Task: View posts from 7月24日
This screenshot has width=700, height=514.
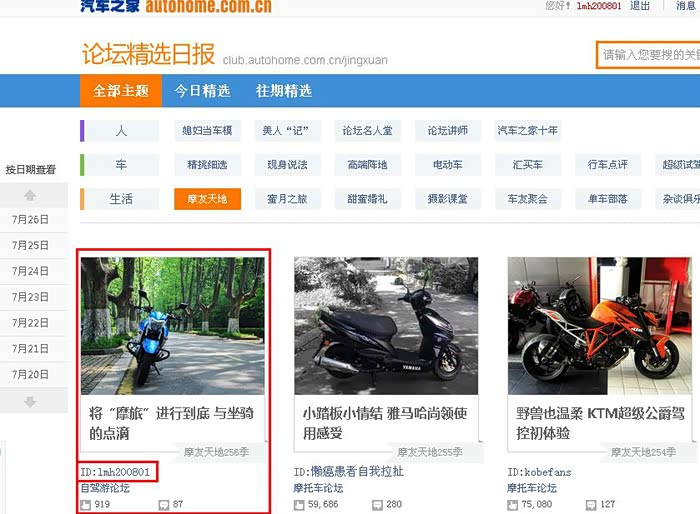Action: click(x=30, y=272)
